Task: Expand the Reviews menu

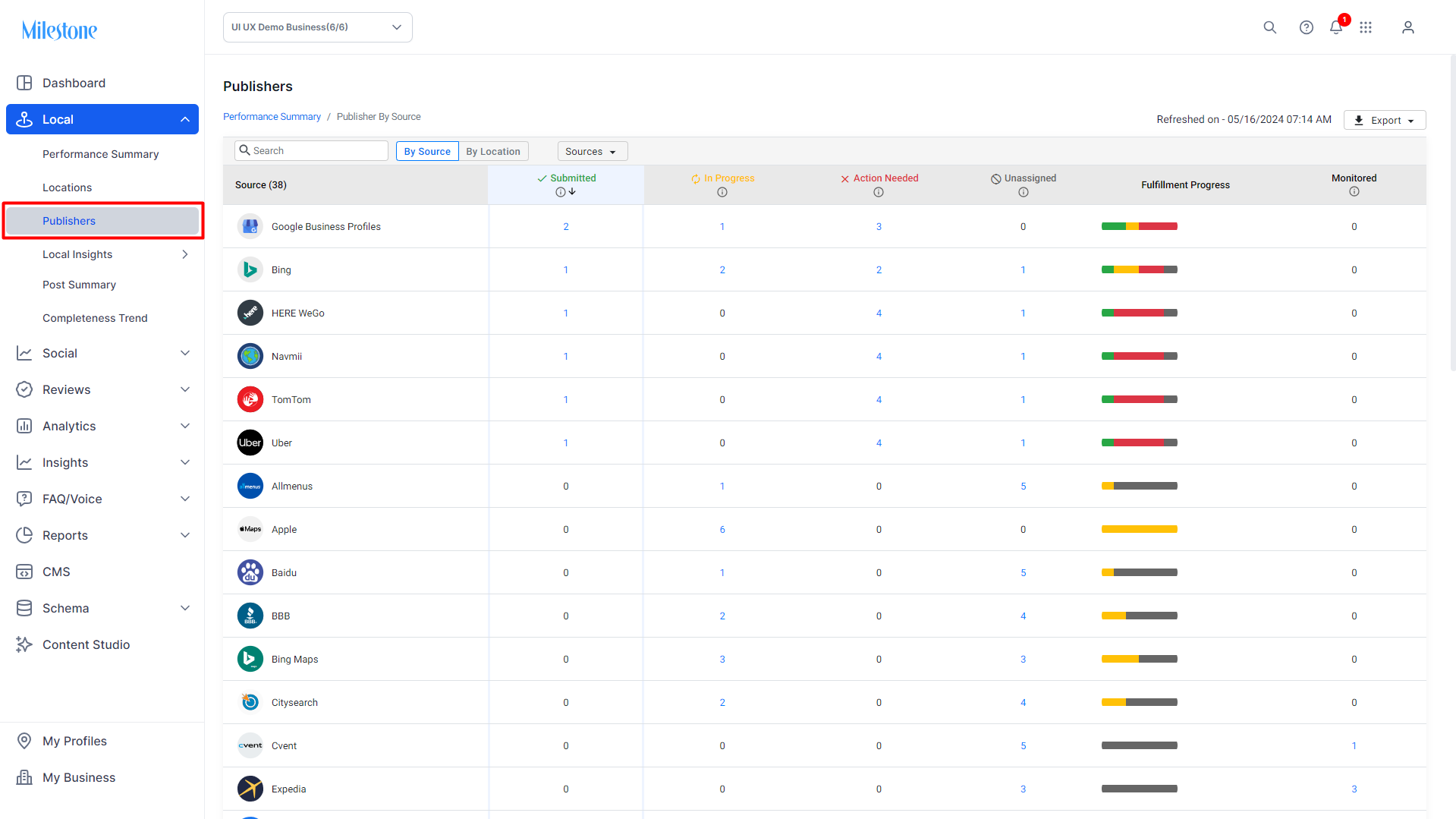Action: pos(184,389)
